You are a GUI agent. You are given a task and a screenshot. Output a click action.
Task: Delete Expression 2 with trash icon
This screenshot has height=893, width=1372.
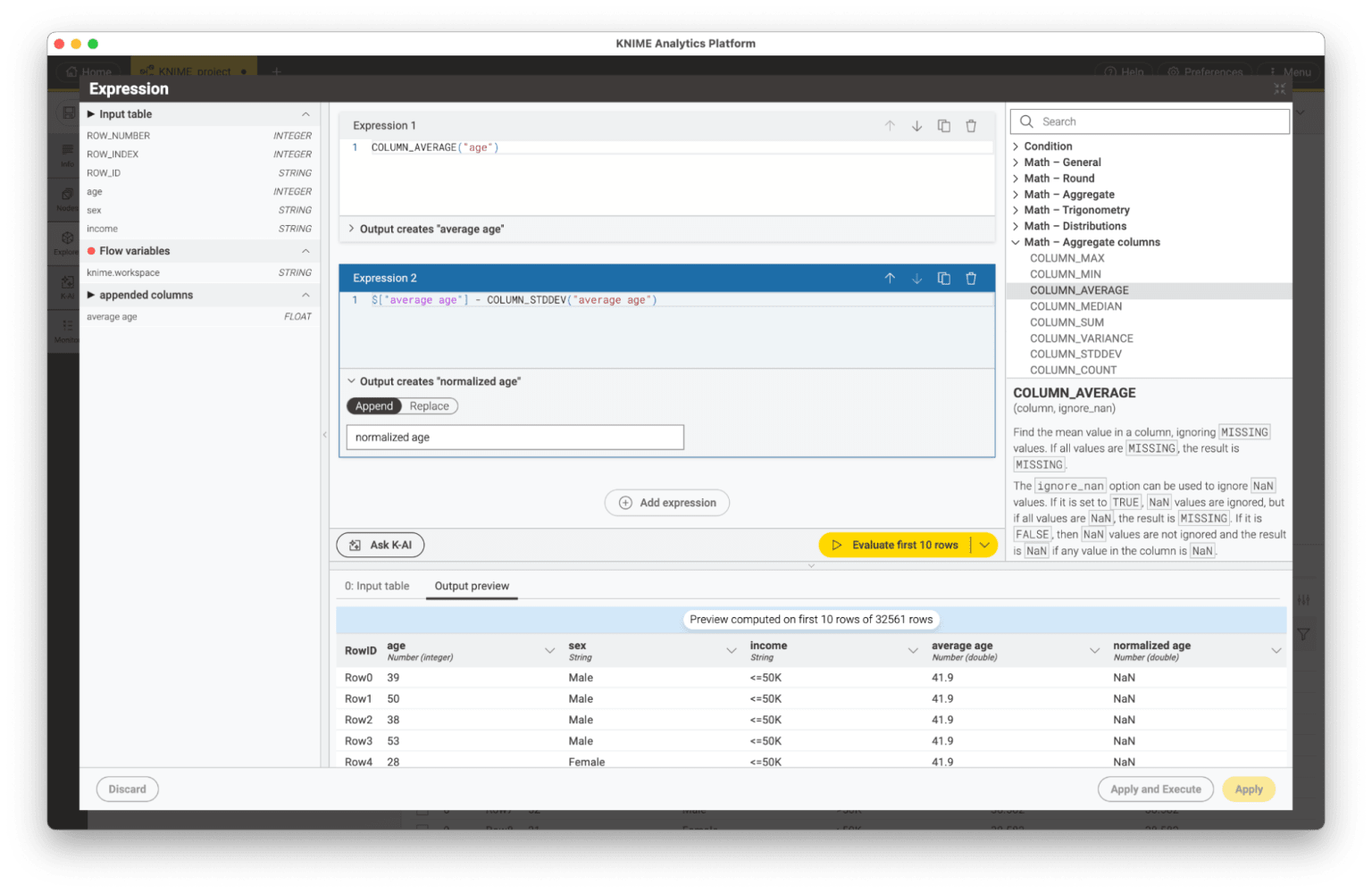click(x=971, y=279)
